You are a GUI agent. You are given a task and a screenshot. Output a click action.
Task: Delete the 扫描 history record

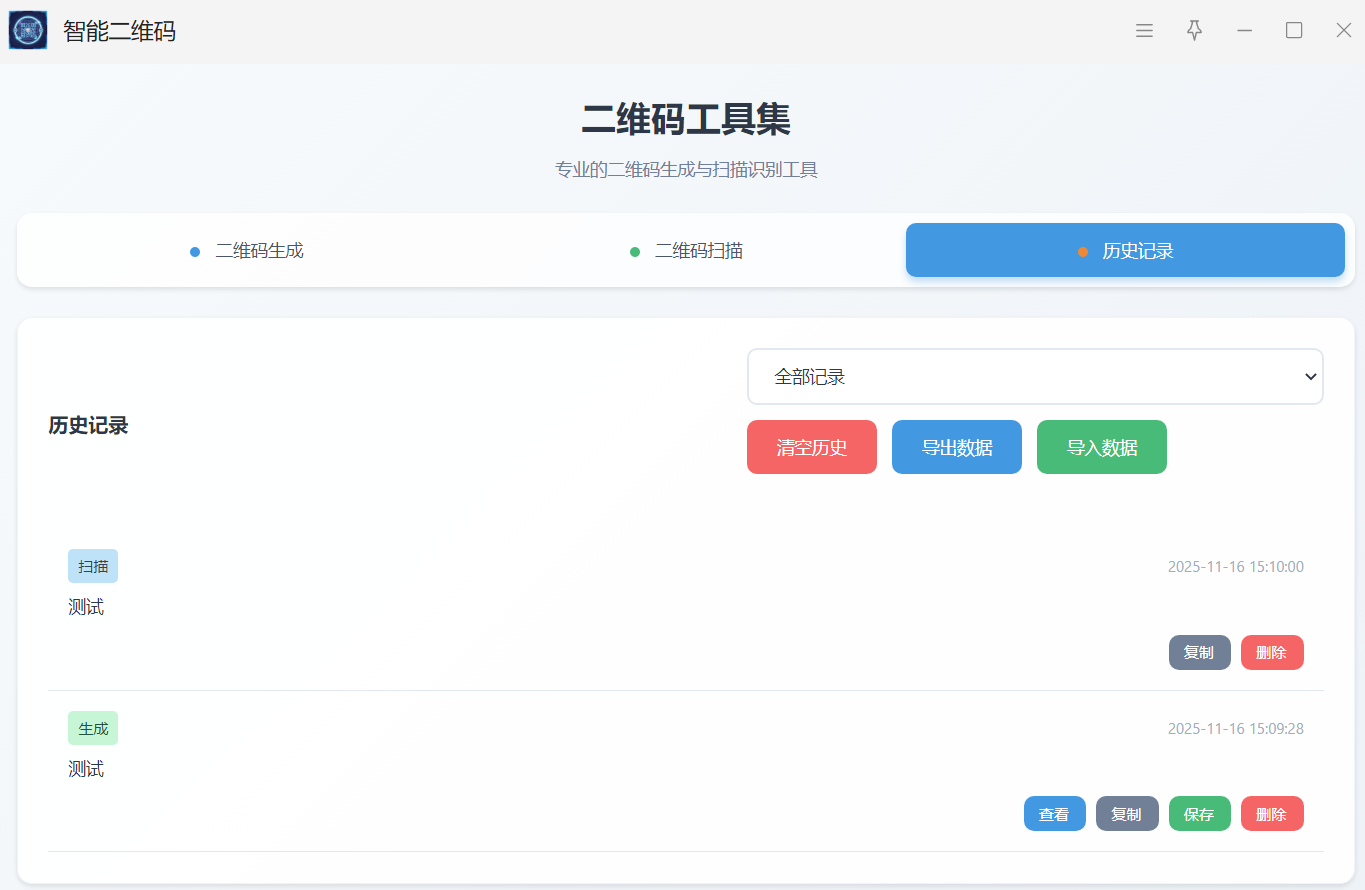coord(1271,653)
